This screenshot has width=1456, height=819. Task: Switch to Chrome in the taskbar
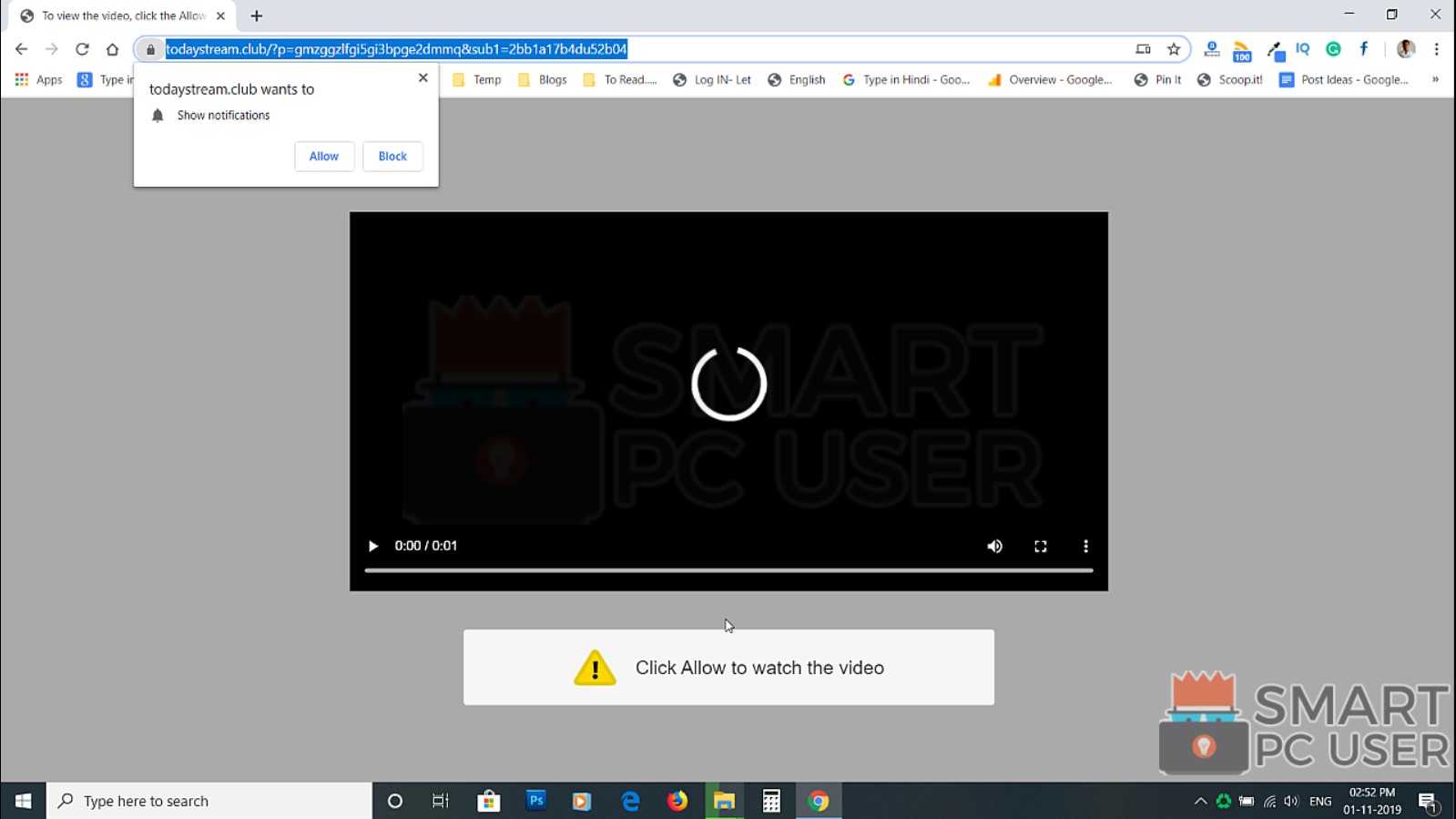point(819,801)
